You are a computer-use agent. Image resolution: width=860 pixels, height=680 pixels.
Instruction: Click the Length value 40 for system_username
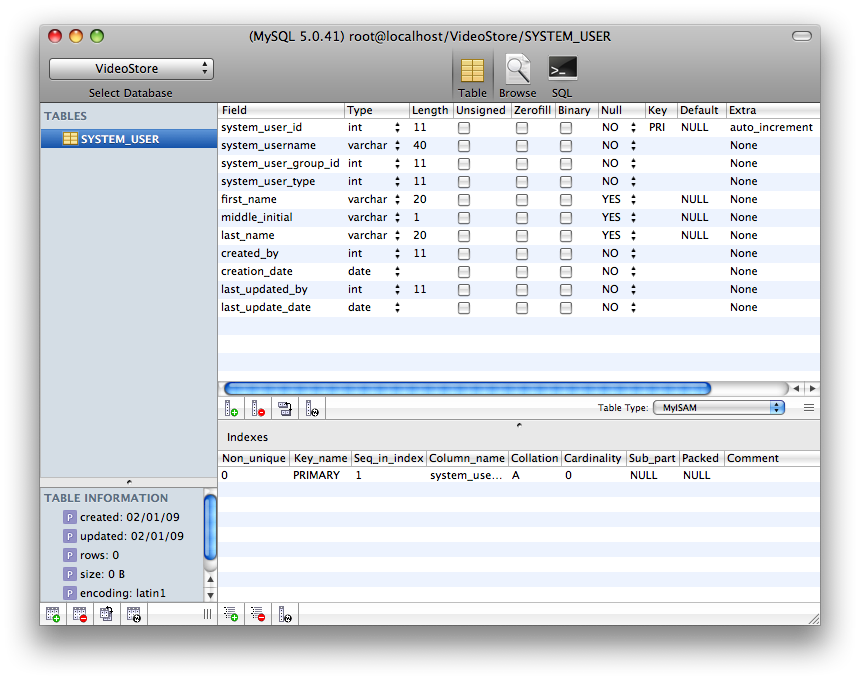tap(420, 145)
